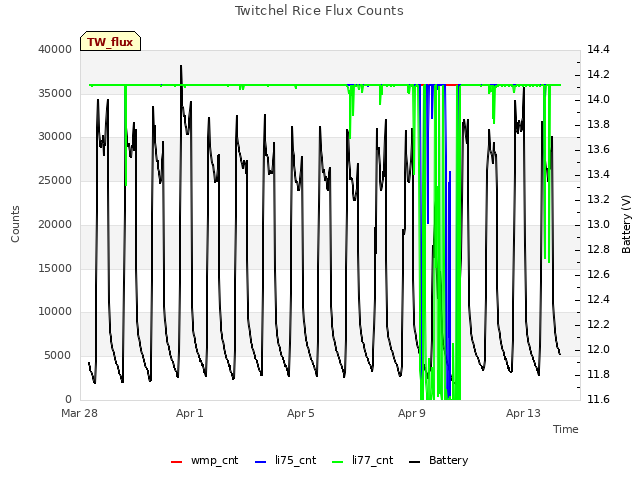Click the 20000 counts tick label
Viewport: 640px width, 480px height.
(55, 224)
